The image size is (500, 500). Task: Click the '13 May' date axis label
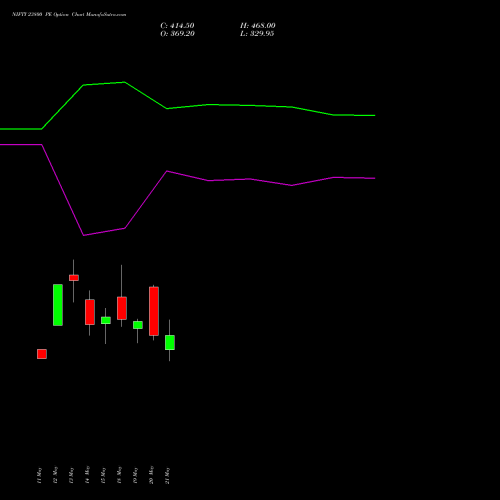pyautogui.click(x=71, y=475)
